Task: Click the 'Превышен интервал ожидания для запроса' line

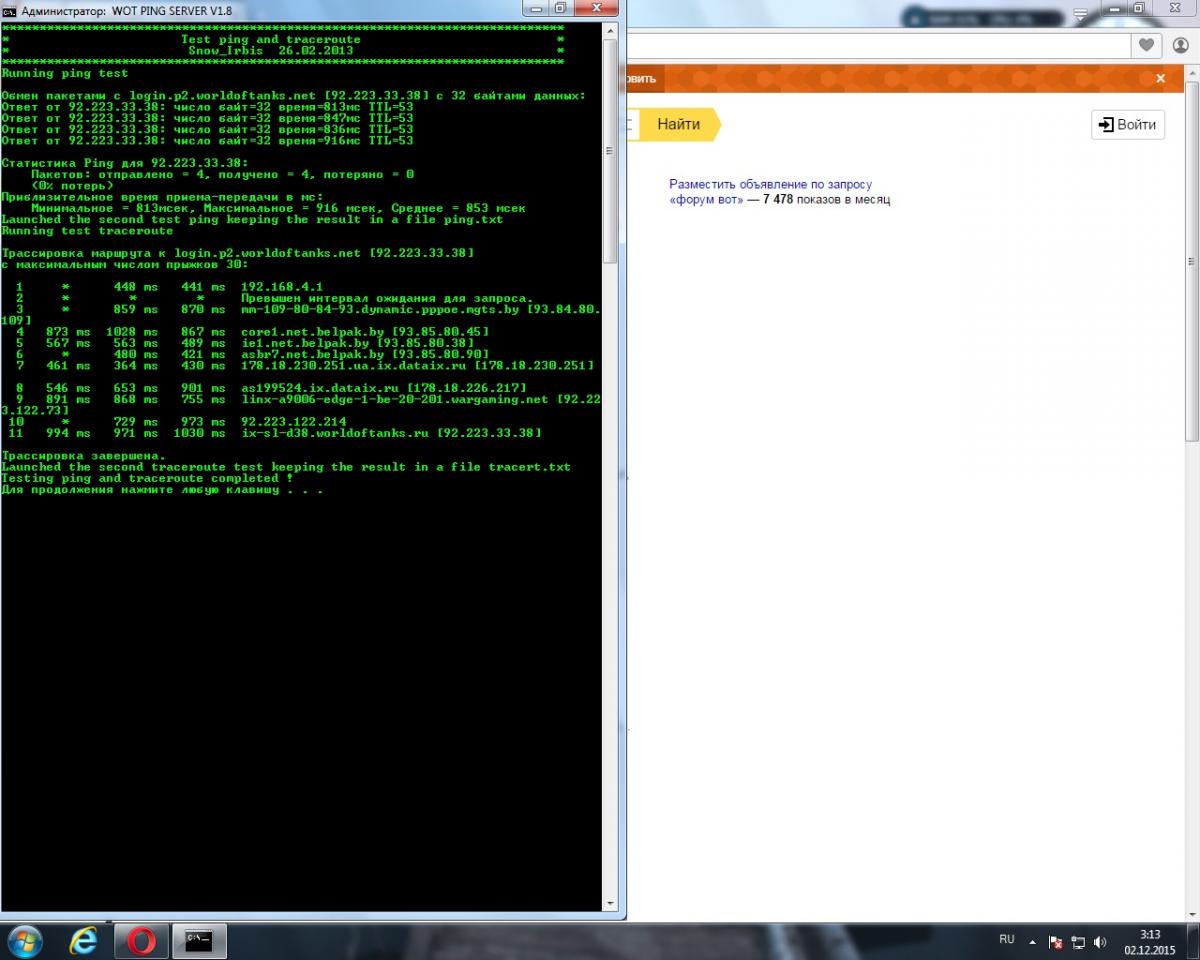Action: pos(387,298)
